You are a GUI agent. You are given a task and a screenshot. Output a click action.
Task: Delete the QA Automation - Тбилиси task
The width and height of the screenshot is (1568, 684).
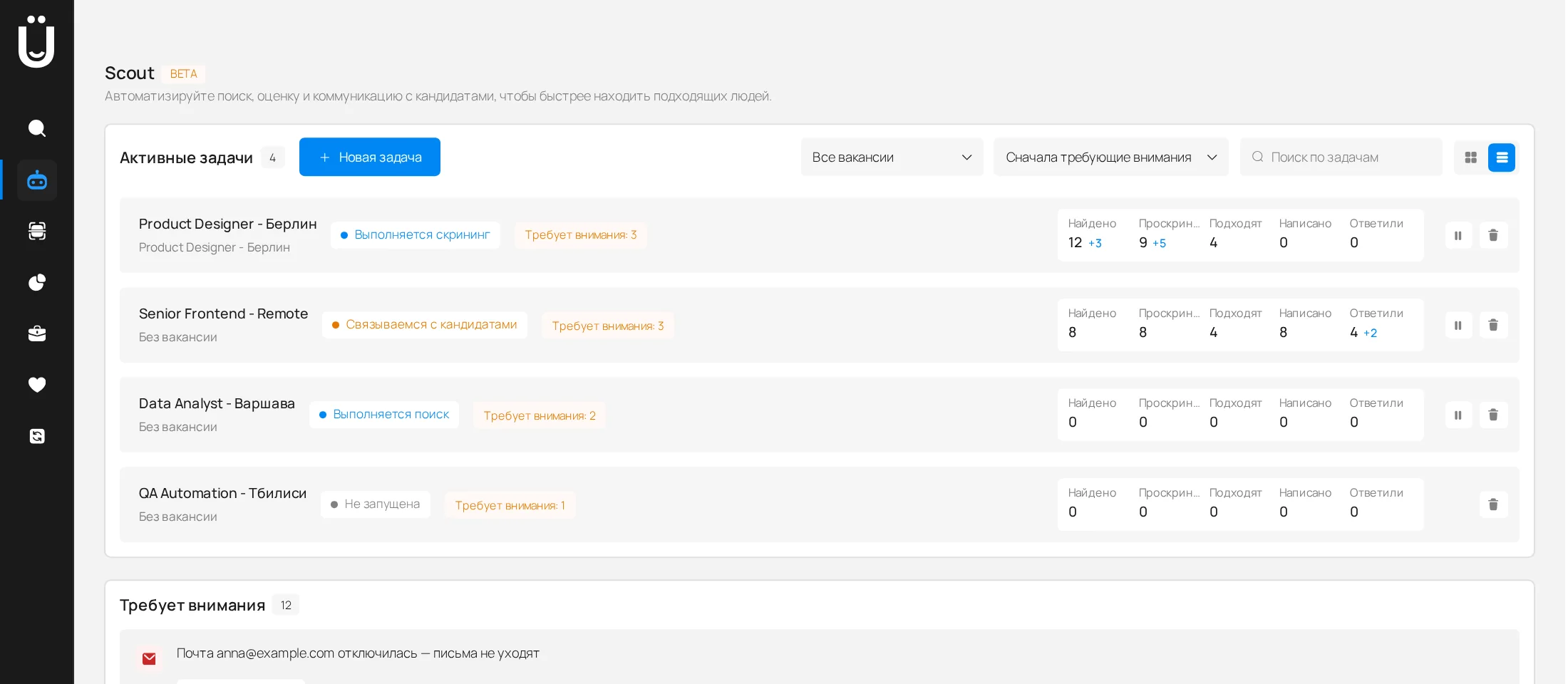pos(1493,504)
